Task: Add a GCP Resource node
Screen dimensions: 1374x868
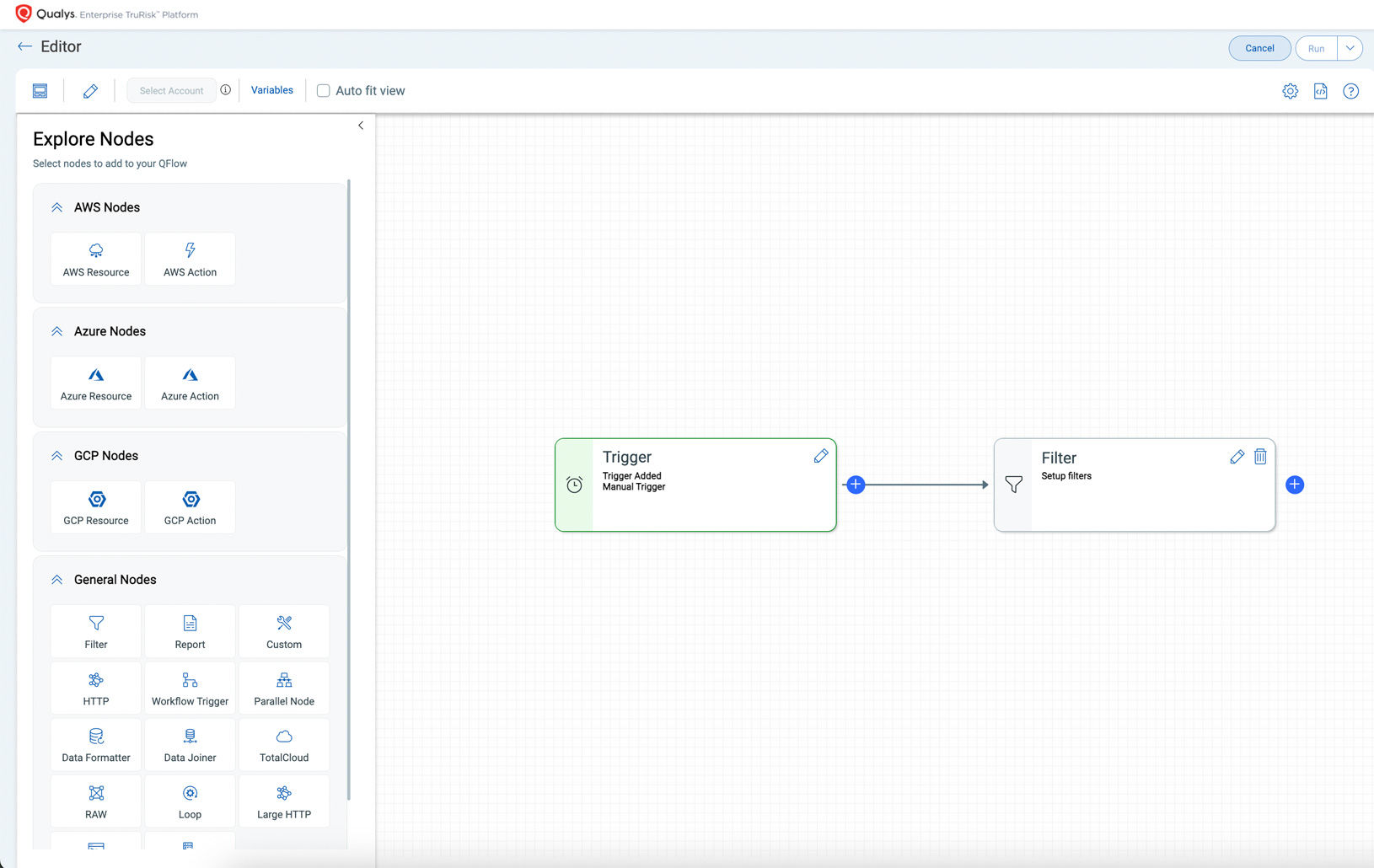Action: pyautogui.click(x=96, y=507)
